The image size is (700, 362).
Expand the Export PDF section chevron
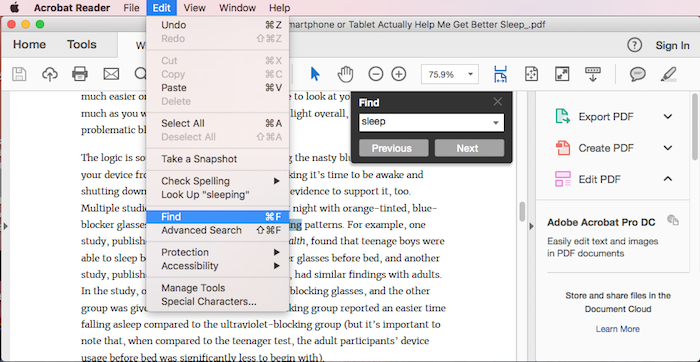pos(667,117)
